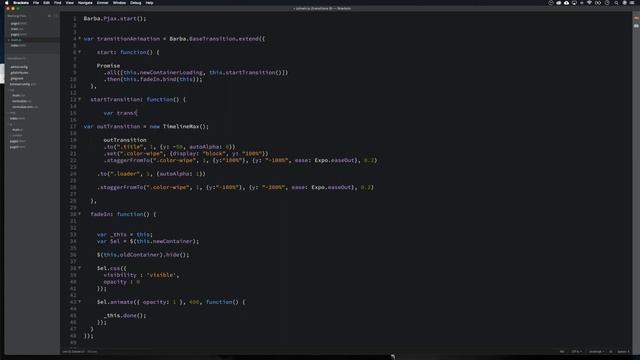The image size is (640, 360).
Task: Open Live Preview from the right toolbar
Action: (636, 18)
